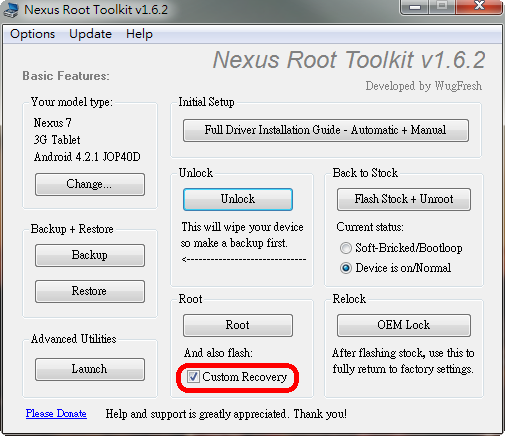Image resolution: width=505 pixels, height=436 pixels.
Task: Open the Options menu
Action: pos(32,34)
